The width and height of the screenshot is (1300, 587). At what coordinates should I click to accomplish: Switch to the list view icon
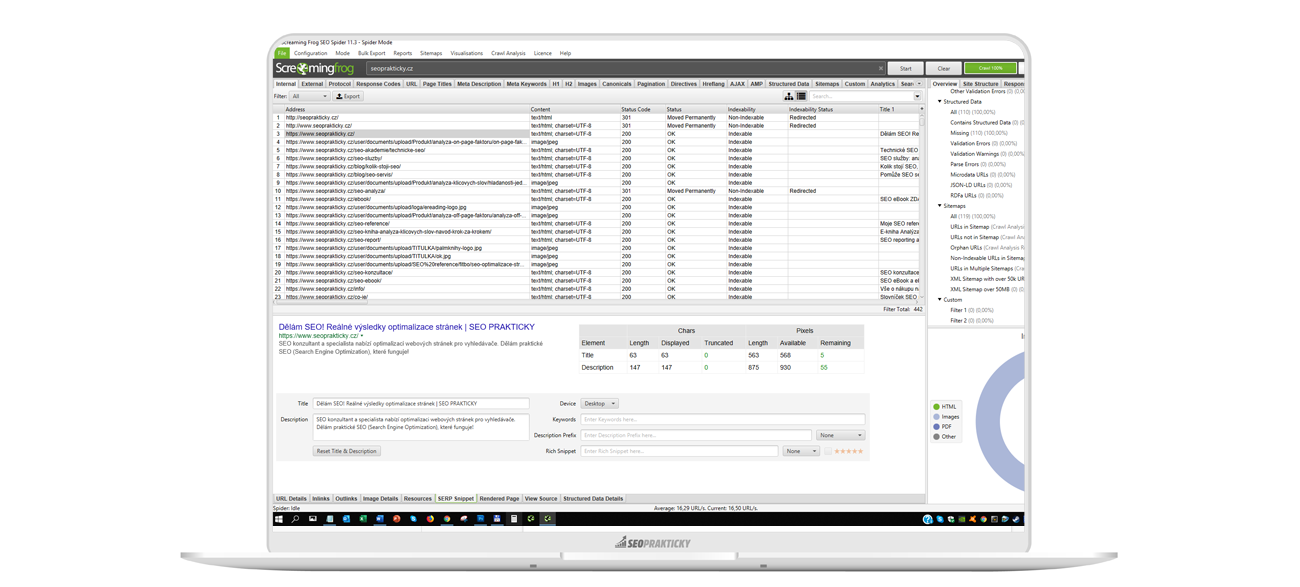click(x=802, y=97)
